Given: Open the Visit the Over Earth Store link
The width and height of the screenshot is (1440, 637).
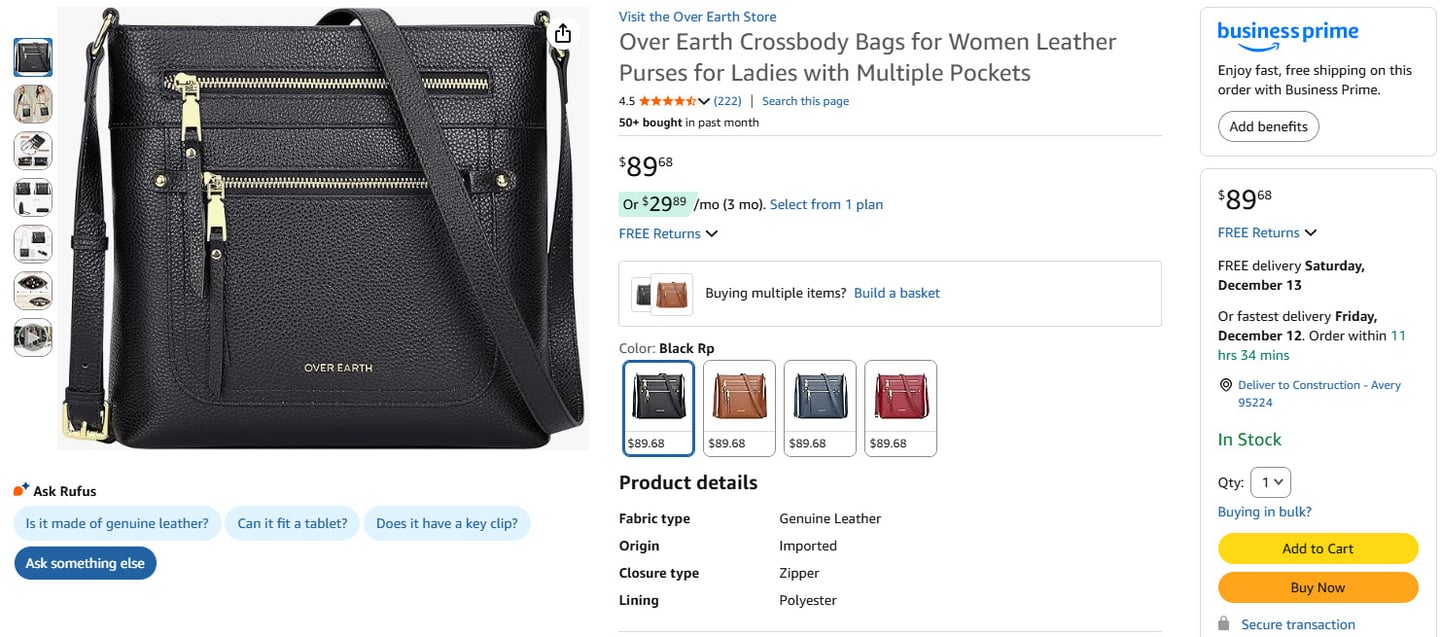Looking at the screenshot, I should pyautogui.click(x=697, y=17).
